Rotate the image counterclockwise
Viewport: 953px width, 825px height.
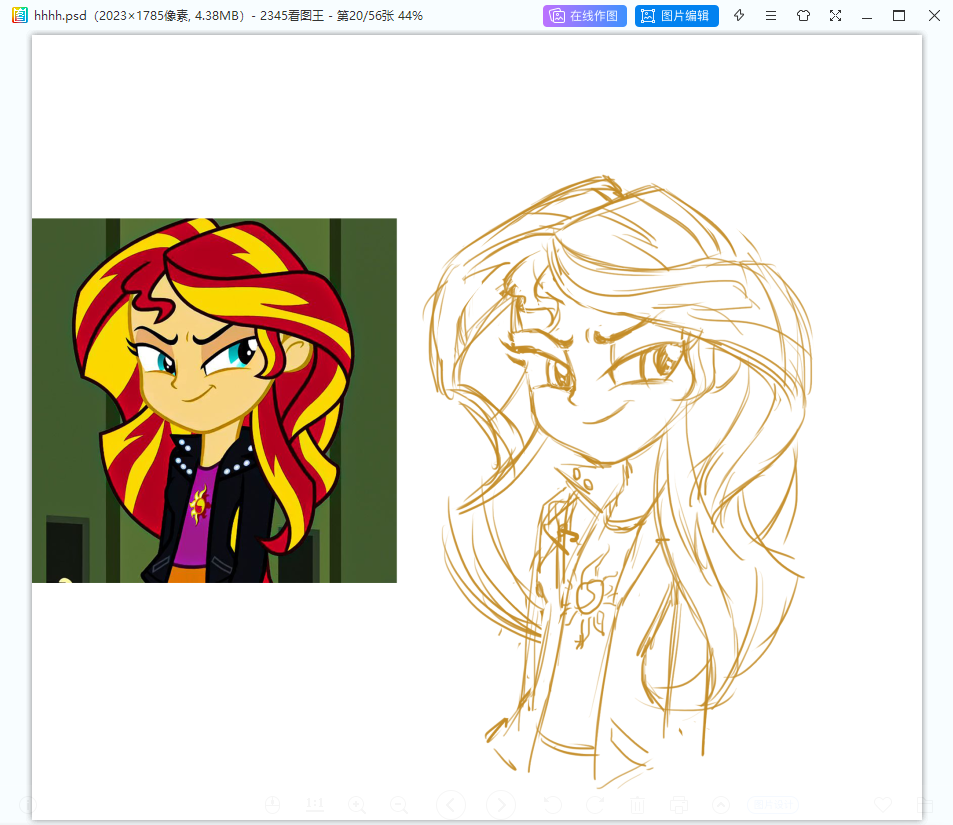(552, 806)
